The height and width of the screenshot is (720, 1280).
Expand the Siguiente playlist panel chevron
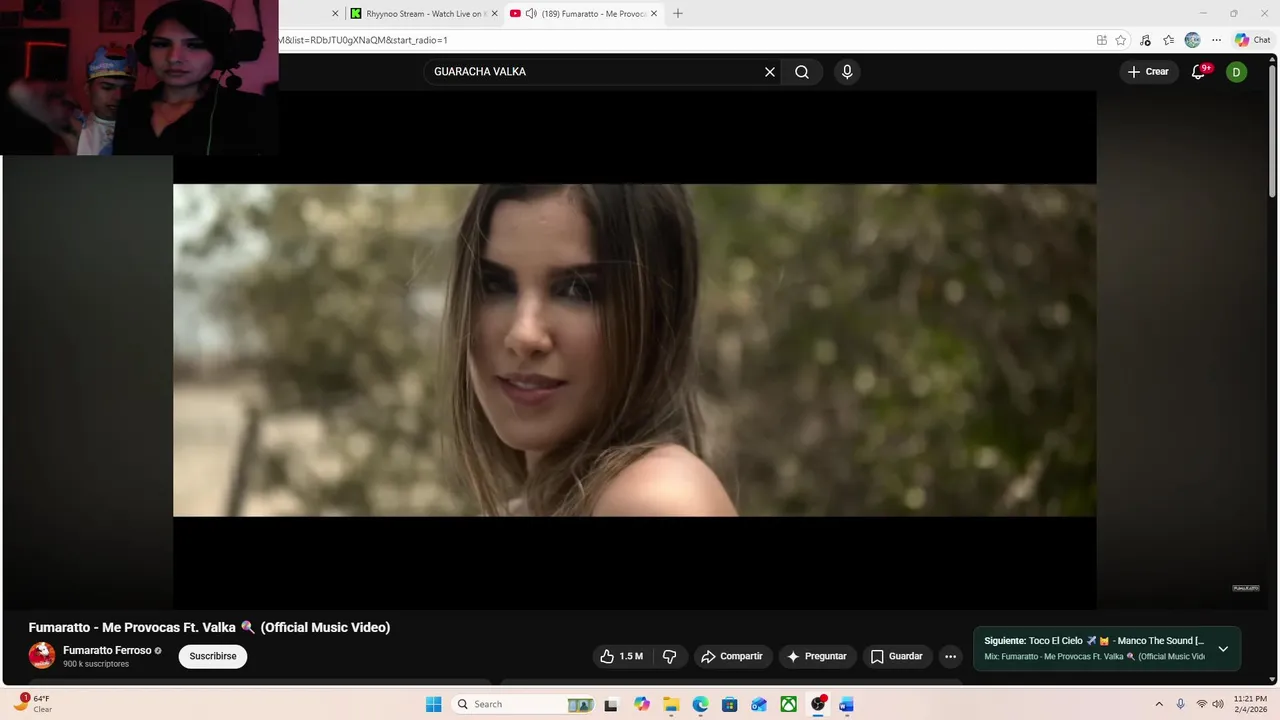(1223, 649)
